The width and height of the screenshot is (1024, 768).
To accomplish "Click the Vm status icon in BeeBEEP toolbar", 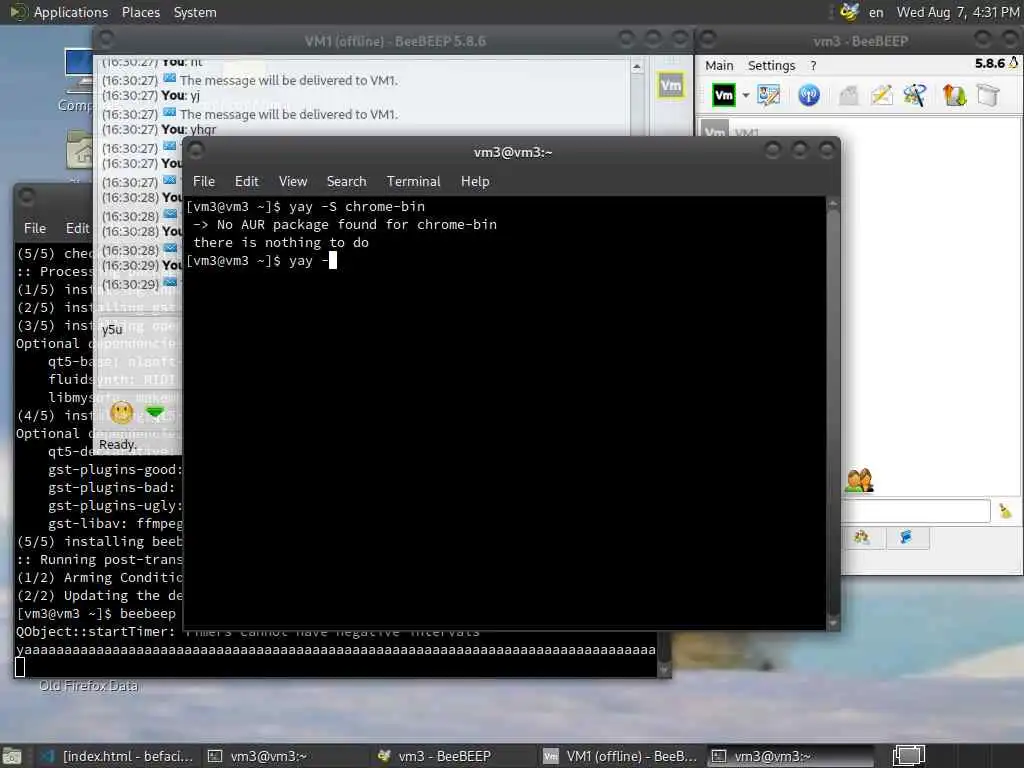I will [x=724, y=95].
